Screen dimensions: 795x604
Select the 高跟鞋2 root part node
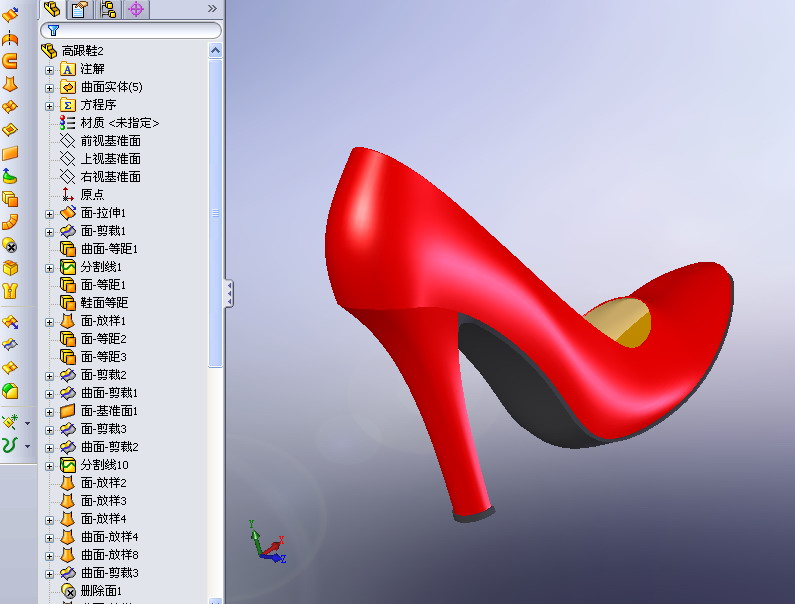pyautogui.click(x=83, y=51)
